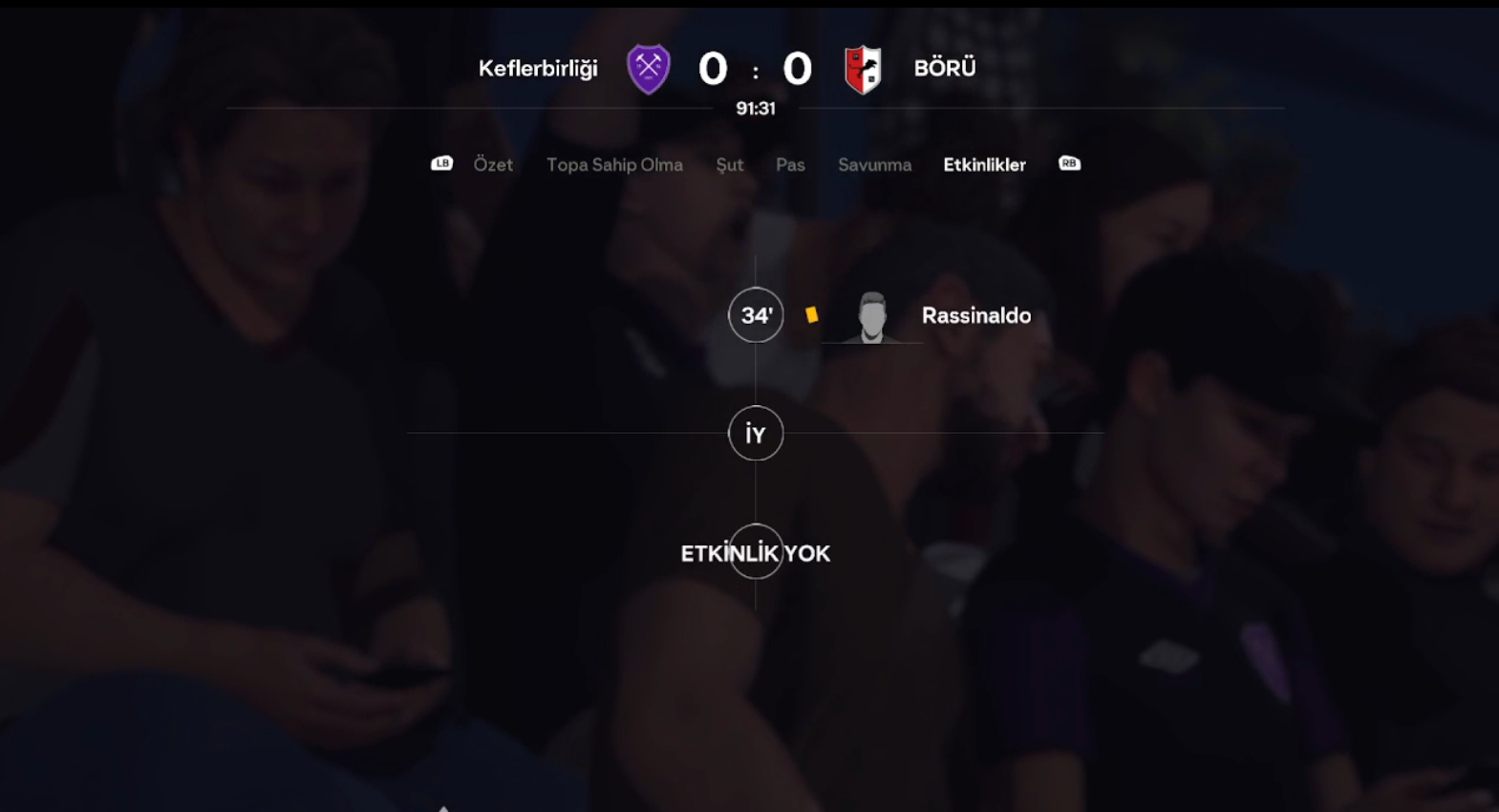Image resolution: width=1499 pixels, height=812 pixels.
Task: Click the Rassinaldo player name
Action: [x=976, y=315]
